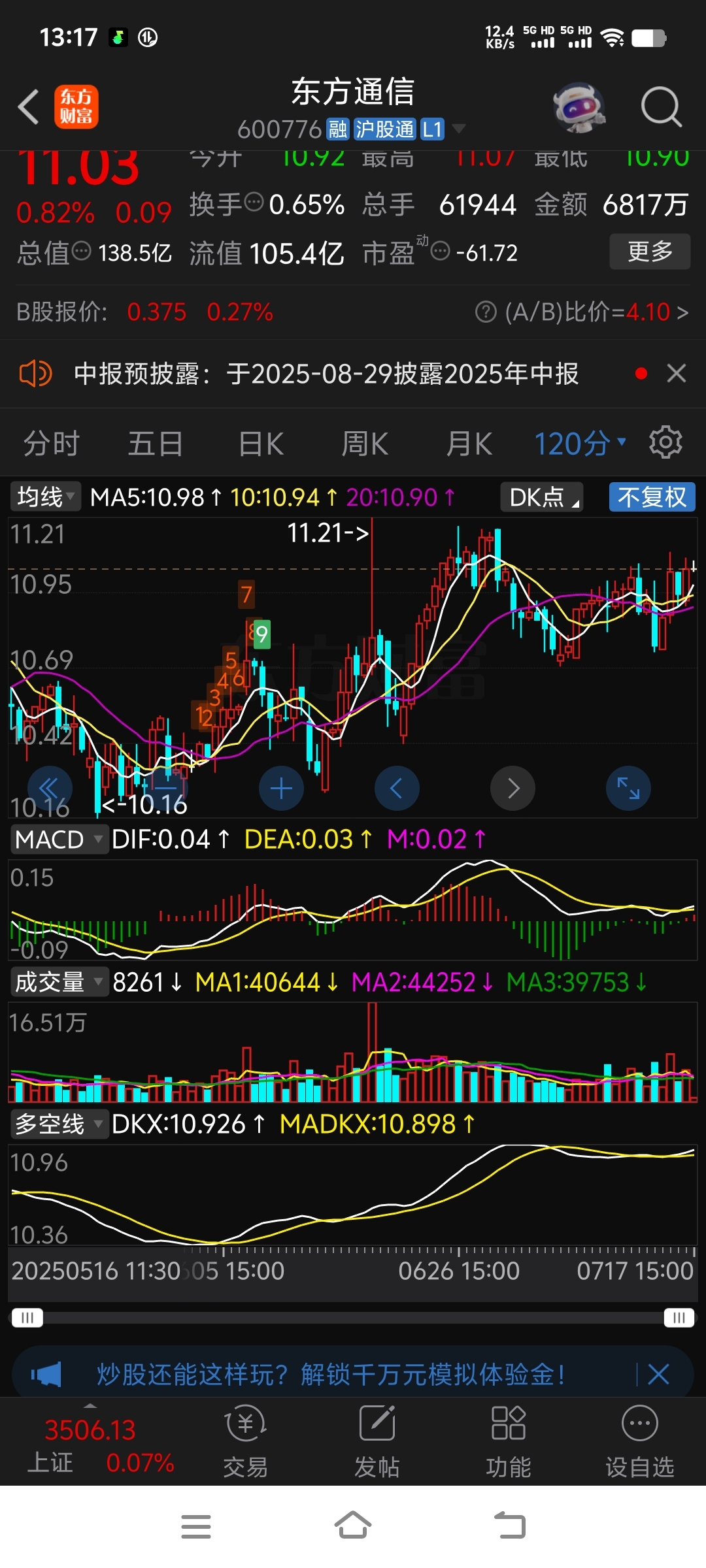Open the 更多 button
Image resolution: width=706 pixels, height=1568 pixels.
650,252
